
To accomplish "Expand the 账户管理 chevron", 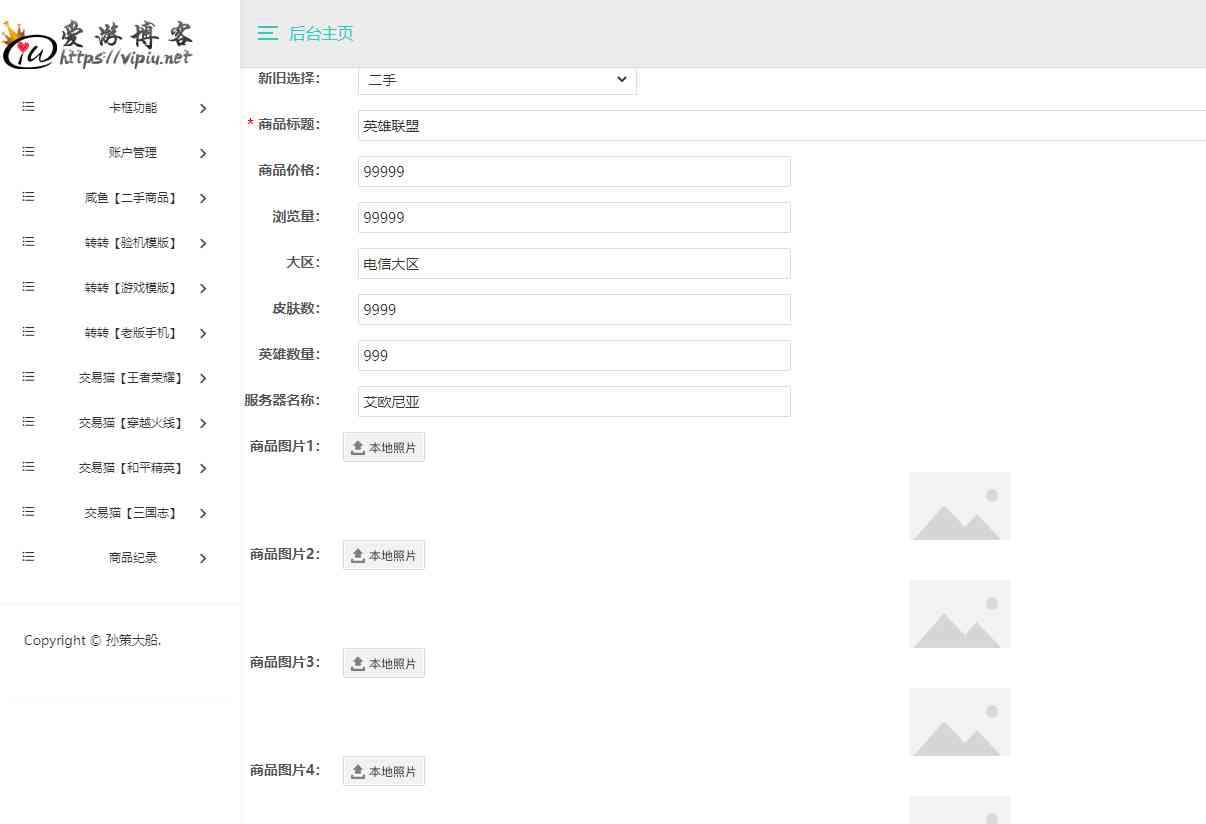I will pyautogui.click(x=203, y=153).
